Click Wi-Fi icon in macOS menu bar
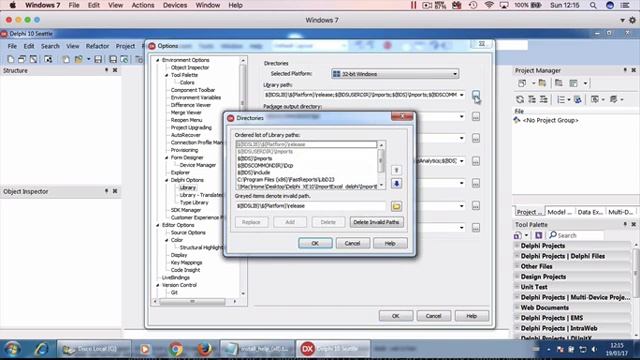 pos(489,5)
